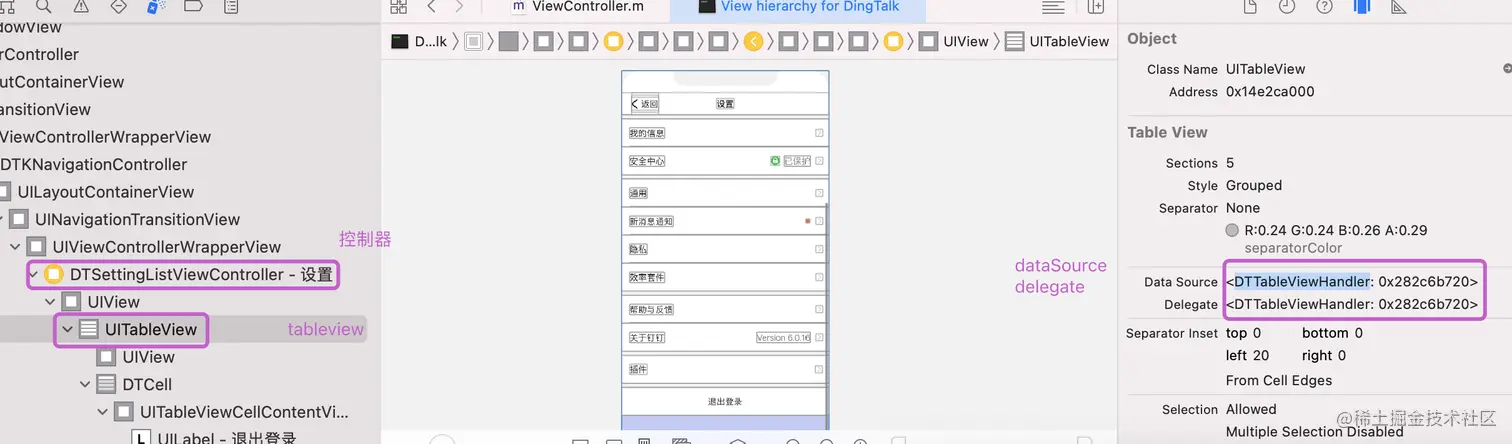Open the Issue navigator warning triangle
The image size is (1512, 444).
click(x=81, y=6)
